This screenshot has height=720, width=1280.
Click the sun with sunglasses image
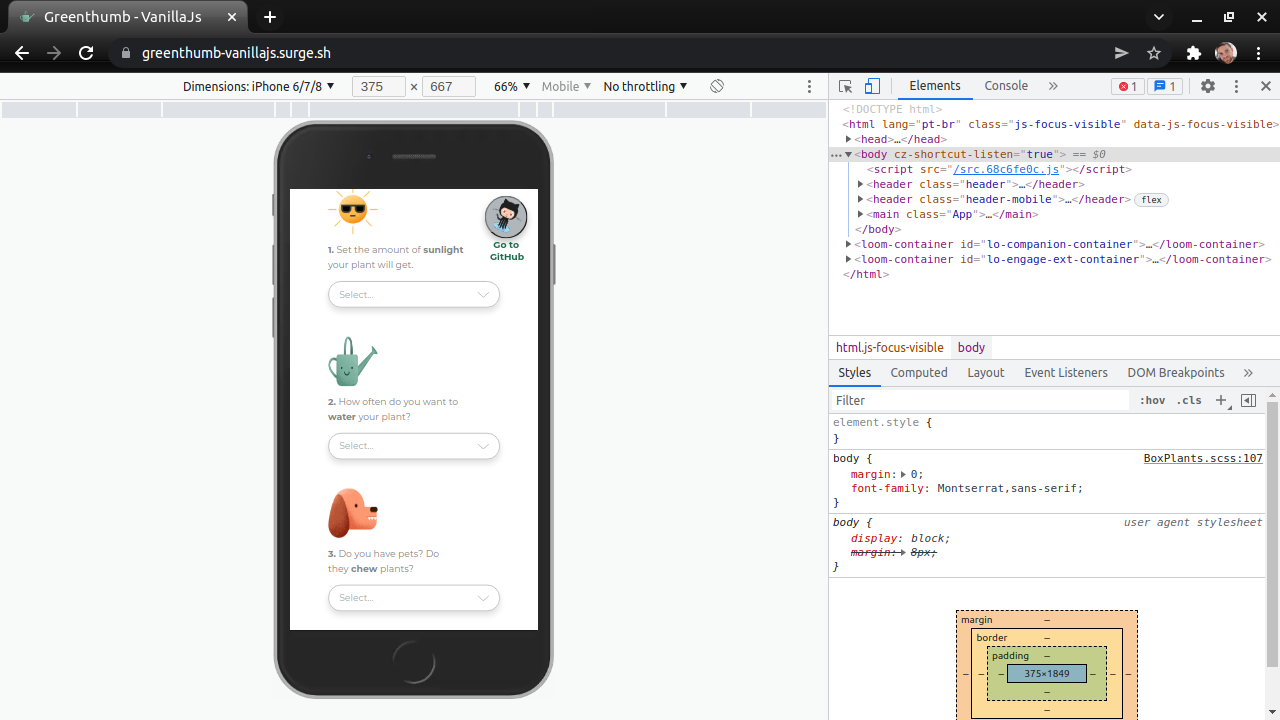pos(352,210)
